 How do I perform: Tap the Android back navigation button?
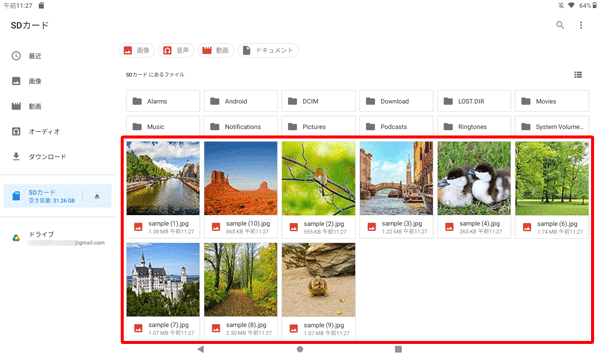click(201, 349)
